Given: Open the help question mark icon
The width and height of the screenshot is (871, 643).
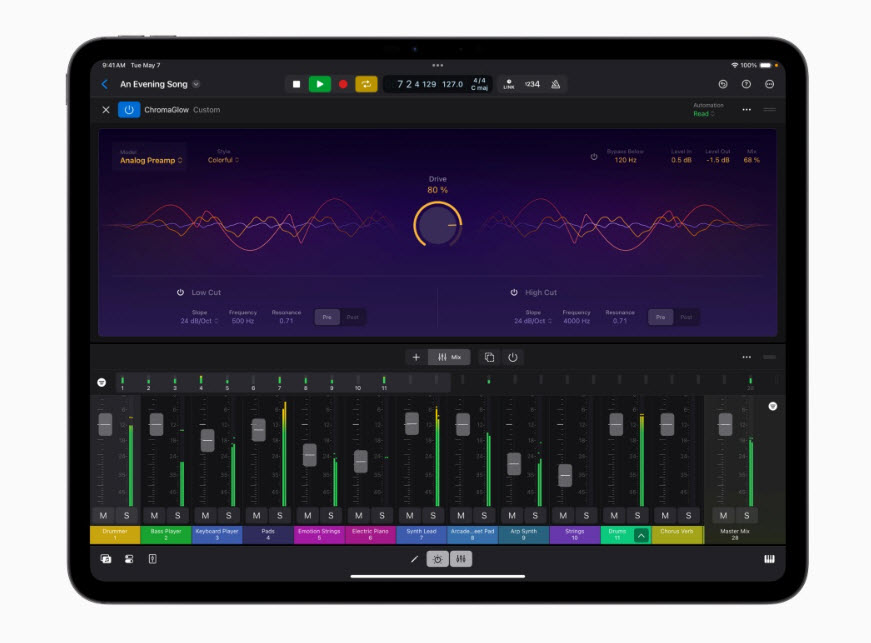Looking at the screenshot, I should 746,84.
